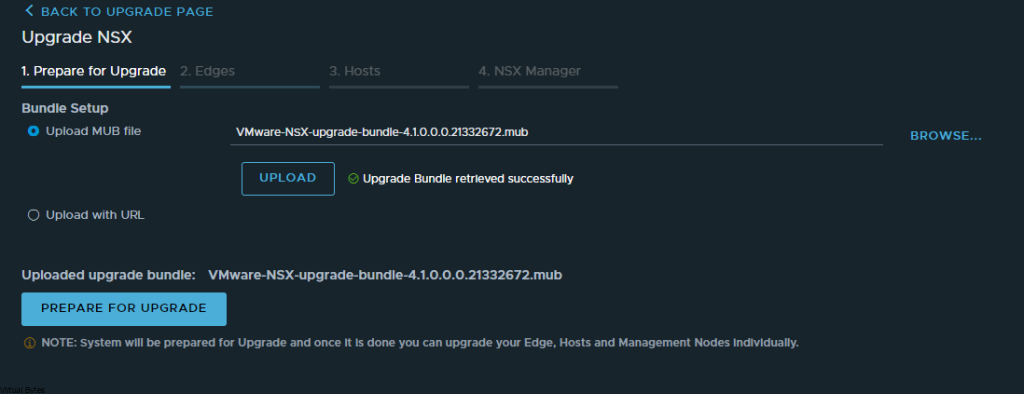
Task: Select the Upload with URL radio button
Action: [33, 215]
